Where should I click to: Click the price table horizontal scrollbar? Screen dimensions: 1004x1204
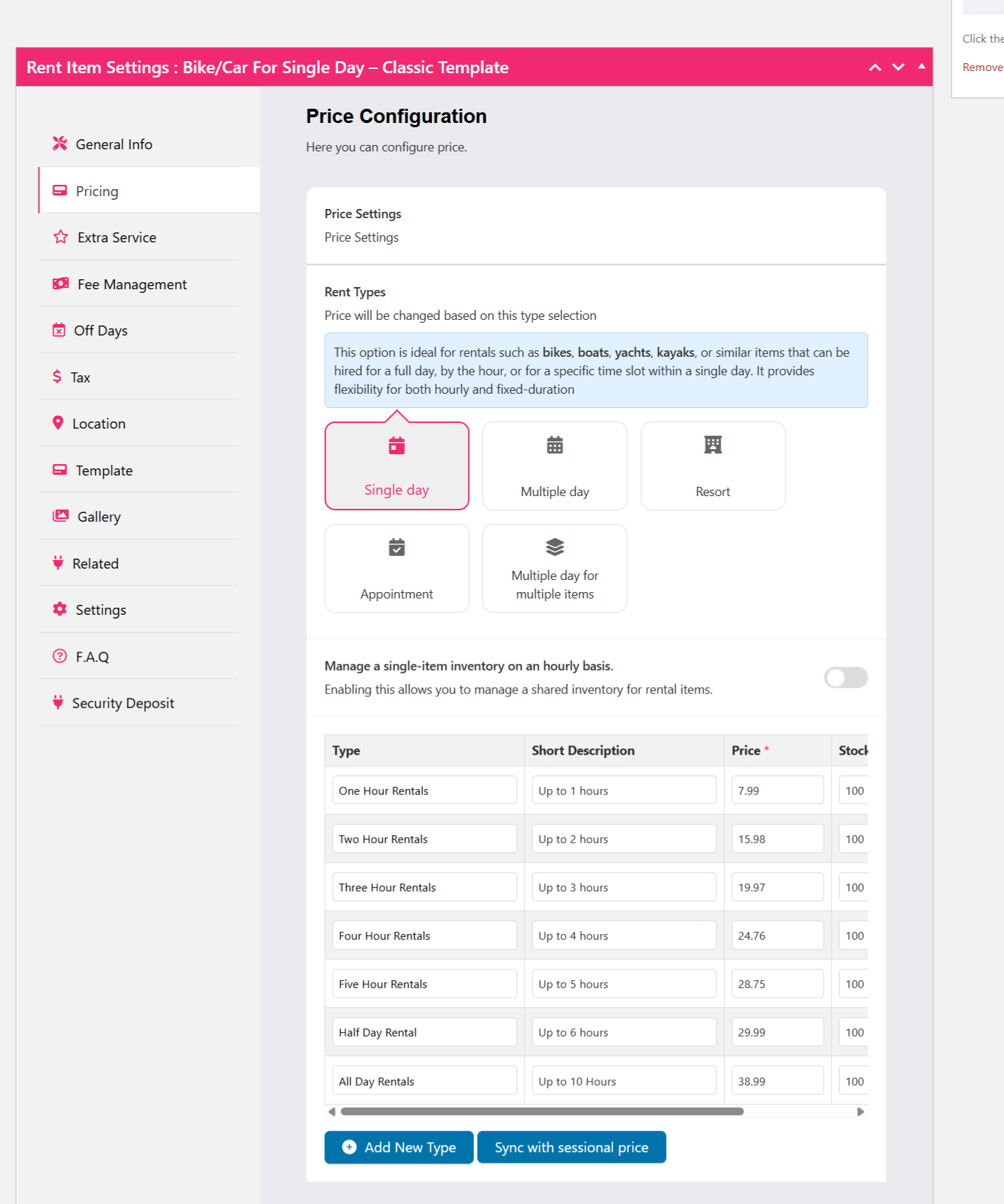541,1112
